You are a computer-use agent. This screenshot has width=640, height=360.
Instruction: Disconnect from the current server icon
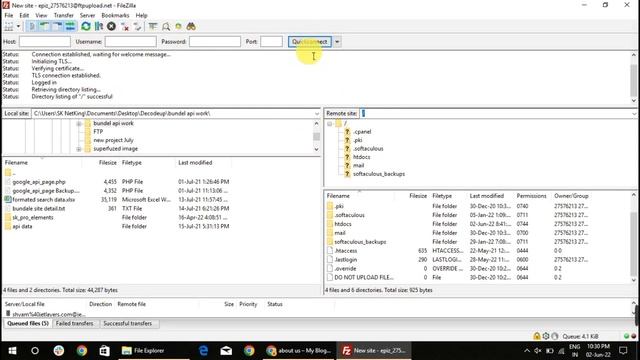pyautogui.click(x=125, y=27)
